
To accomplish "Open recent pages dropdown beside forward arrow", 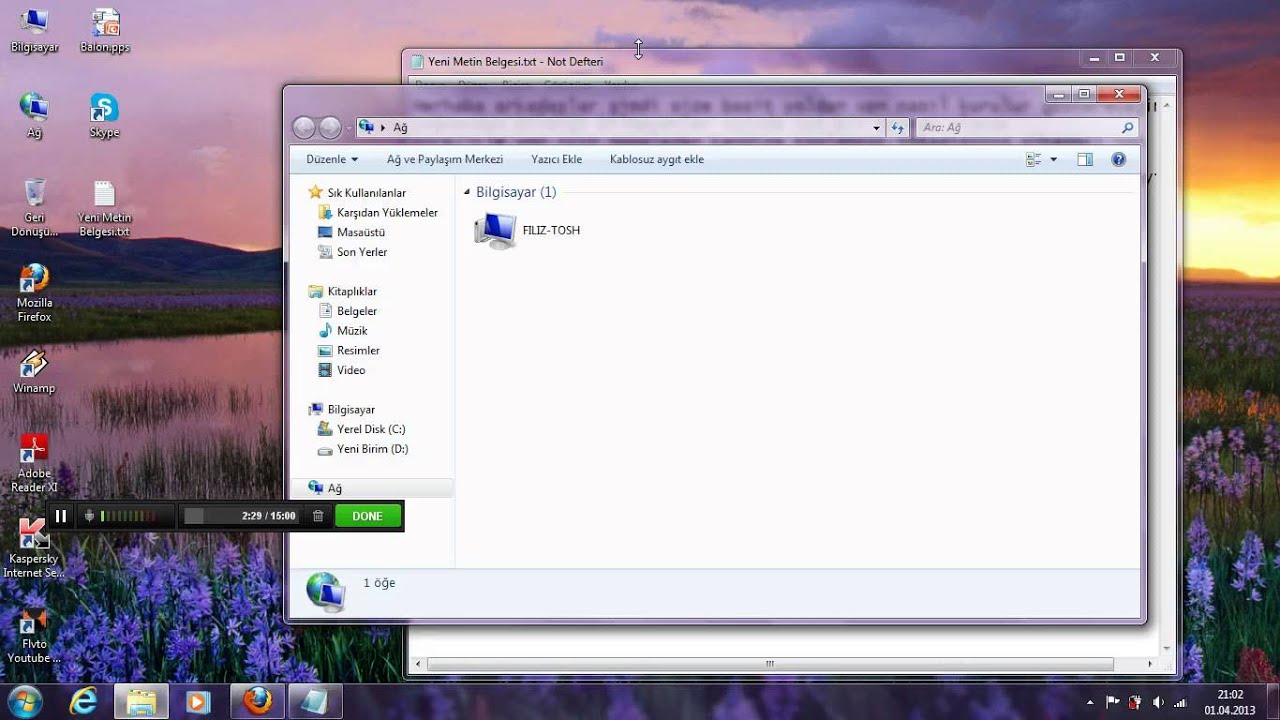I will (348, 128).
